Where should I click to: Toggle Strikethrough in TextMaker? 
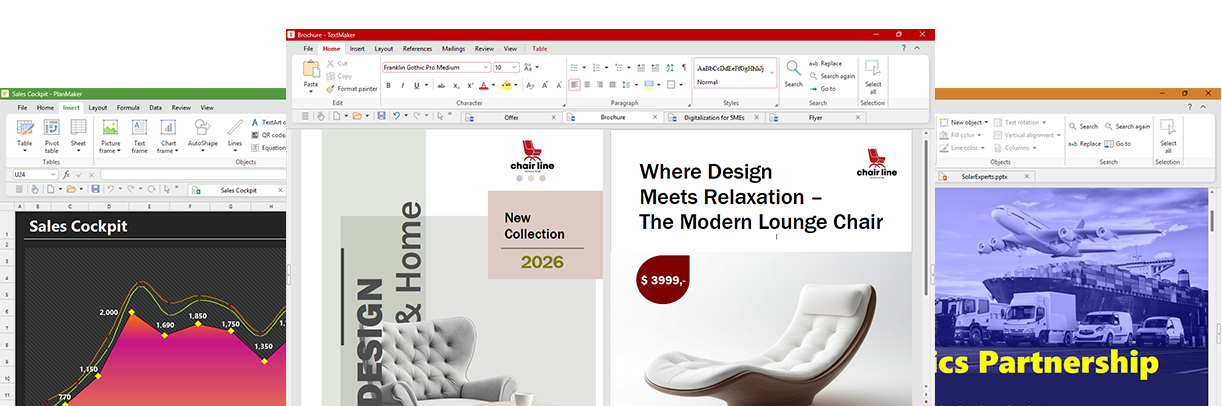[x=441, y=86]
